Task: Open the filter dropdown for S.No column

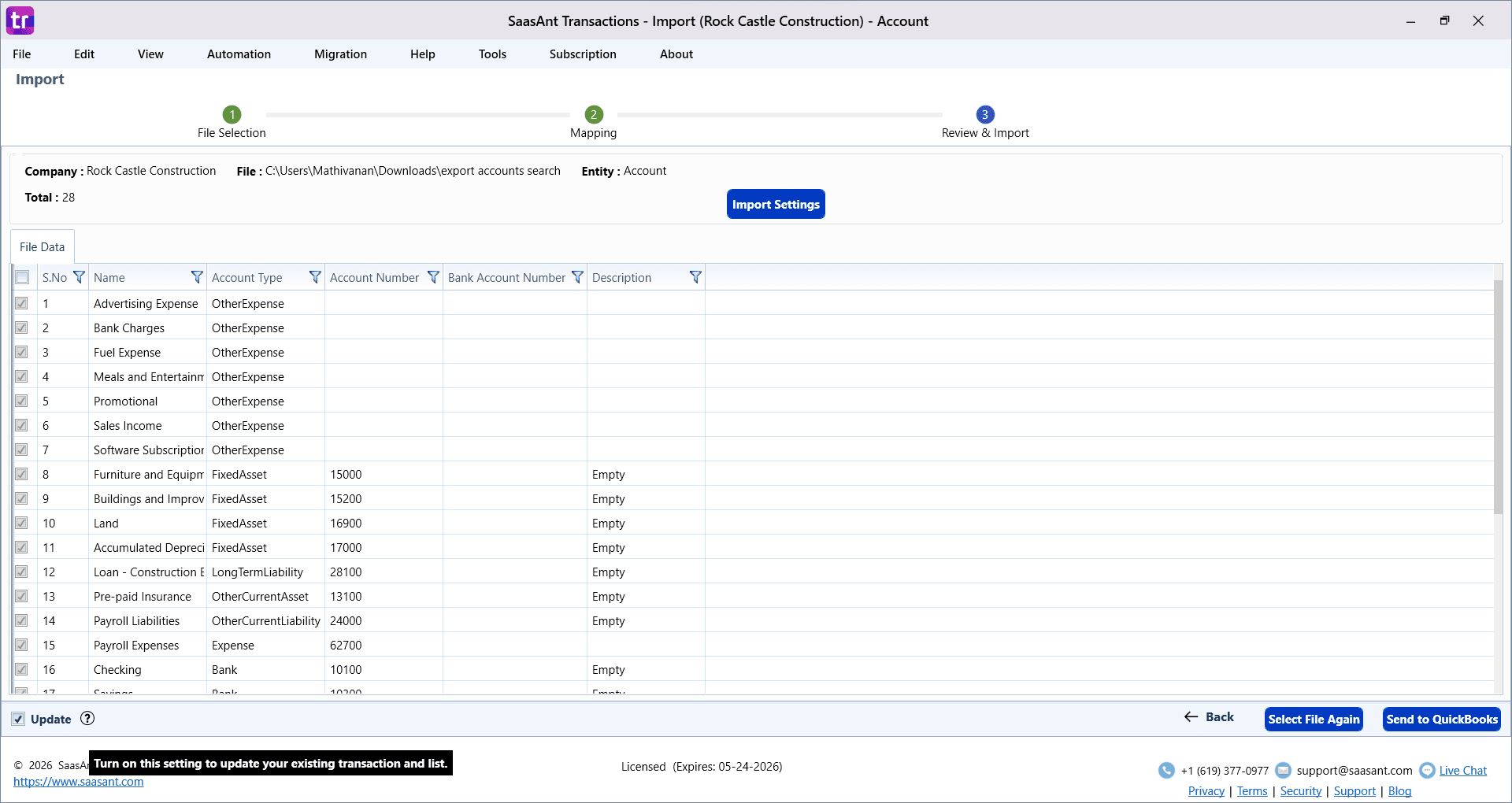Action: coord(79,277)
